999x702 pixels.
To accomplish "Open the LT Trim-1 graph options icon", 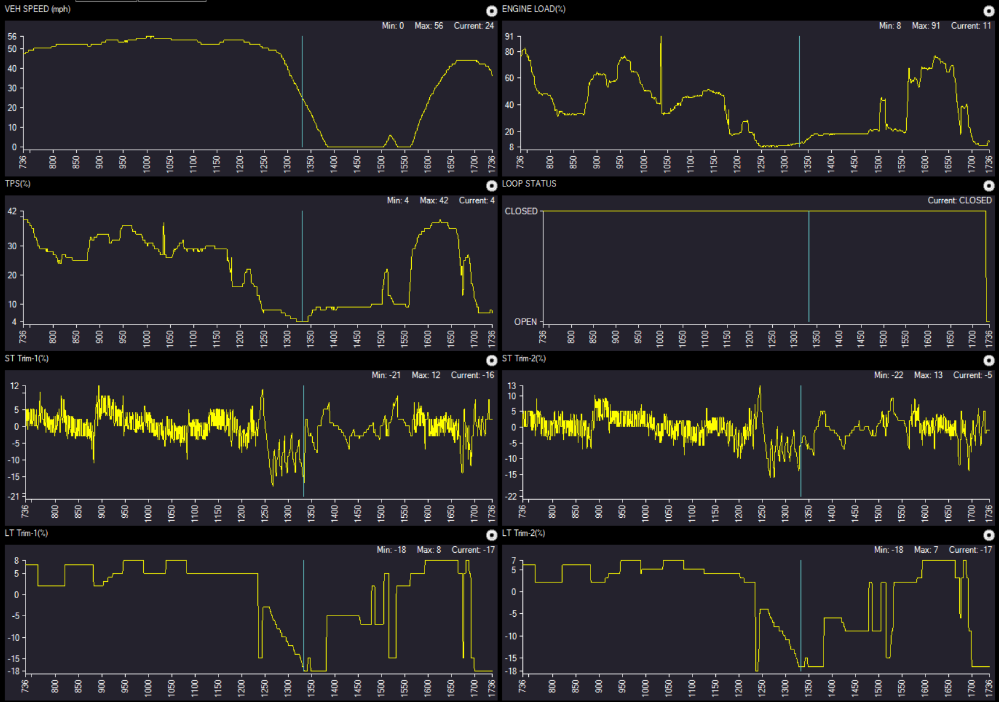I will pyautogui.click(x=491, y=534).
